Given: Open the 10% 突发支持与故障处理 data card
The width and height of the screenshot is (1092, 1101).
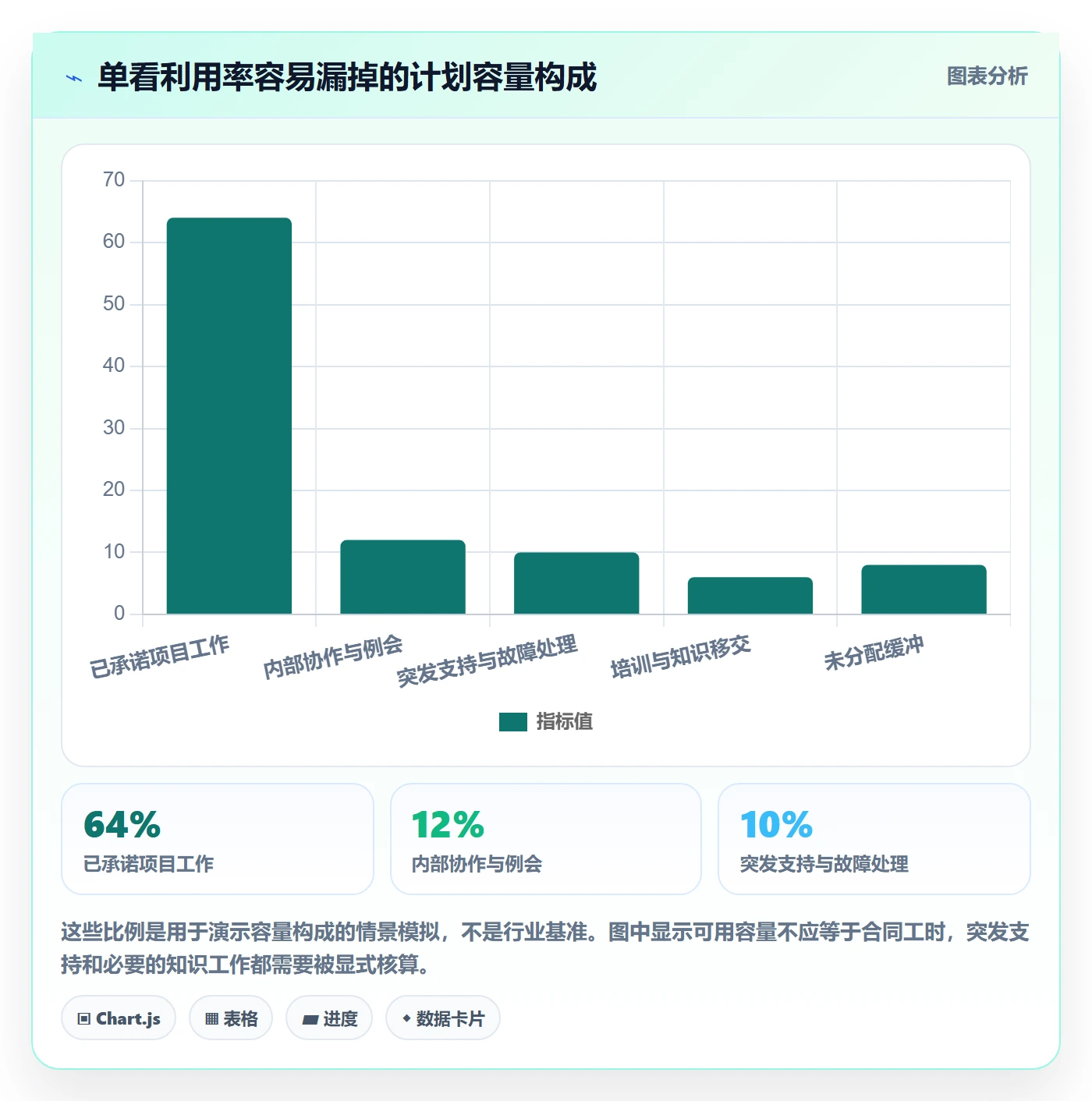Looking at the screenshot, I should pyautogui.click(x=874, y=839).
